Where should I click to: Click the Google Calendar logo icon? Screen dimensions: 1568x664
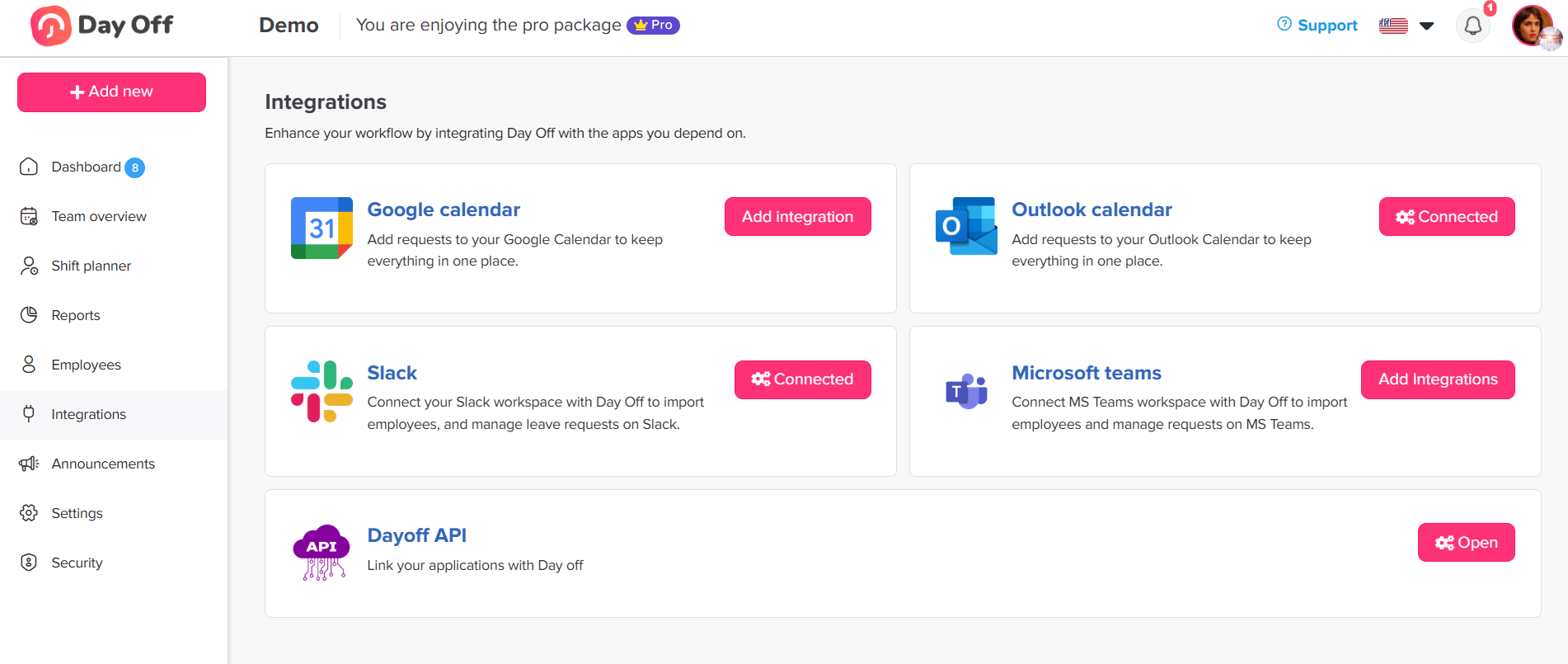point(322,228)
